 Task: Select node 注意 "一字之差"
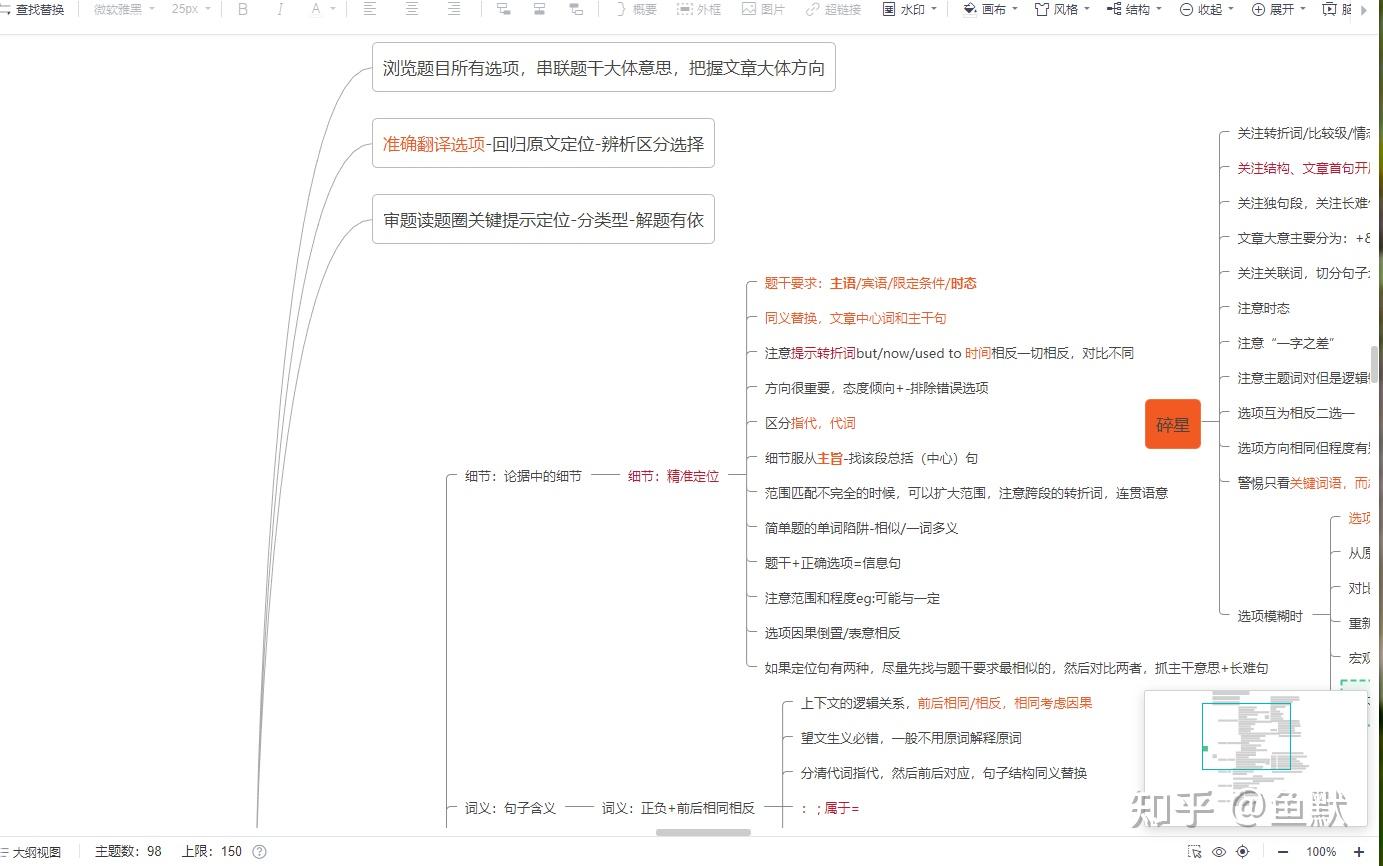1286,343
